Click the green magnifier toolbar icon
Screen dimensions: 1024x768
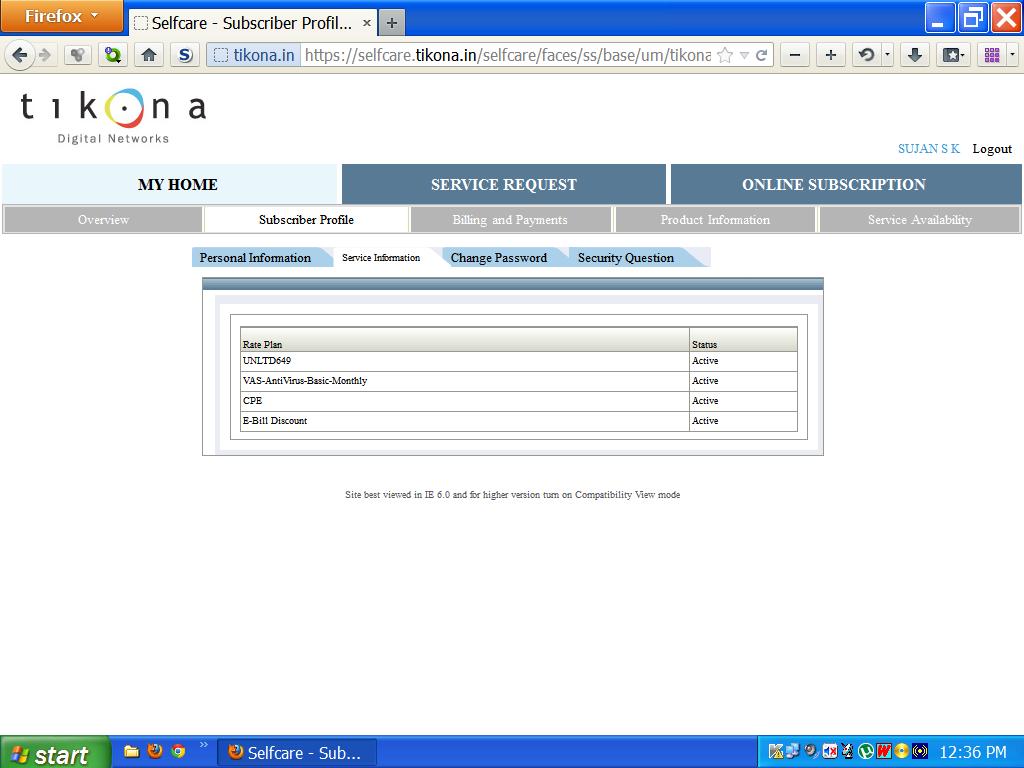pos(113,55)
